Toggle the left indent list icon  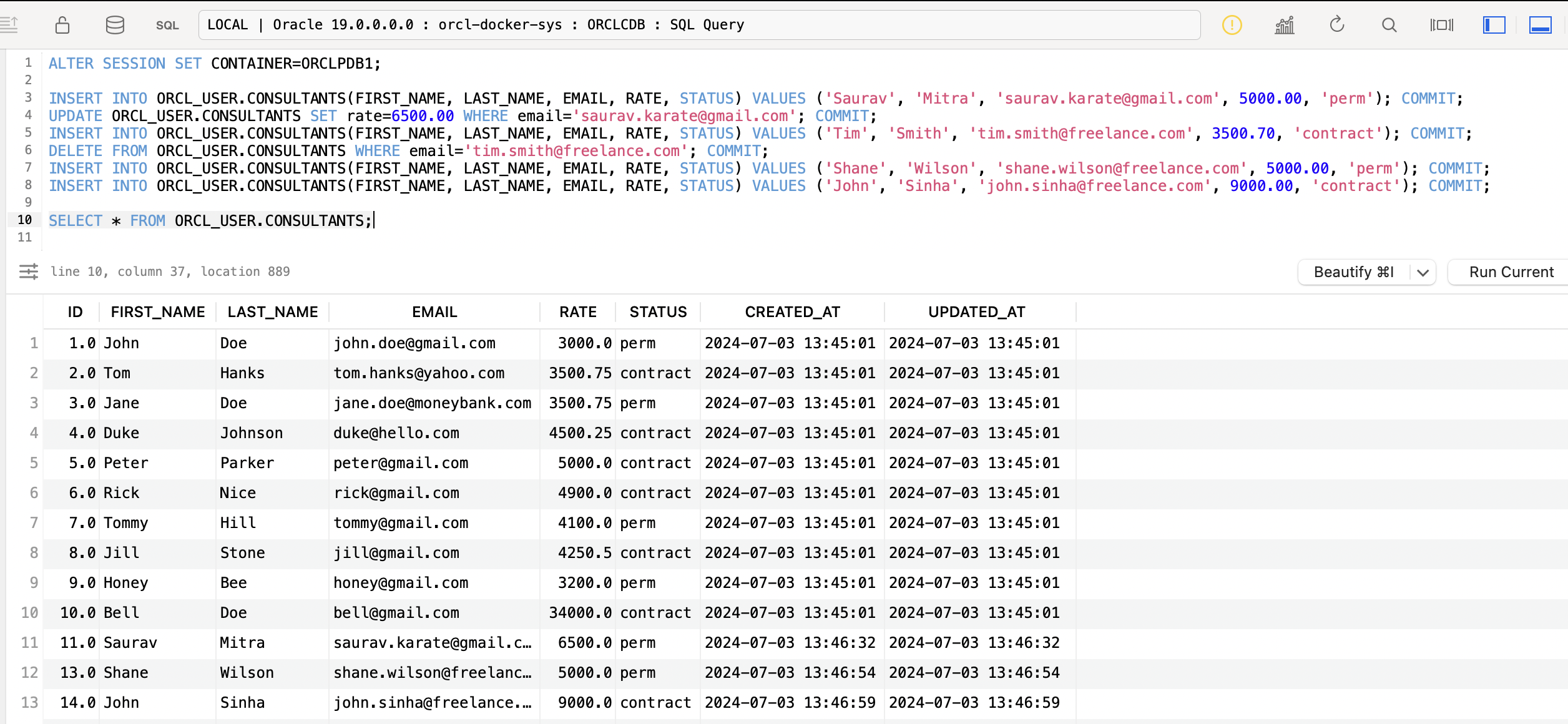[9, 25]
